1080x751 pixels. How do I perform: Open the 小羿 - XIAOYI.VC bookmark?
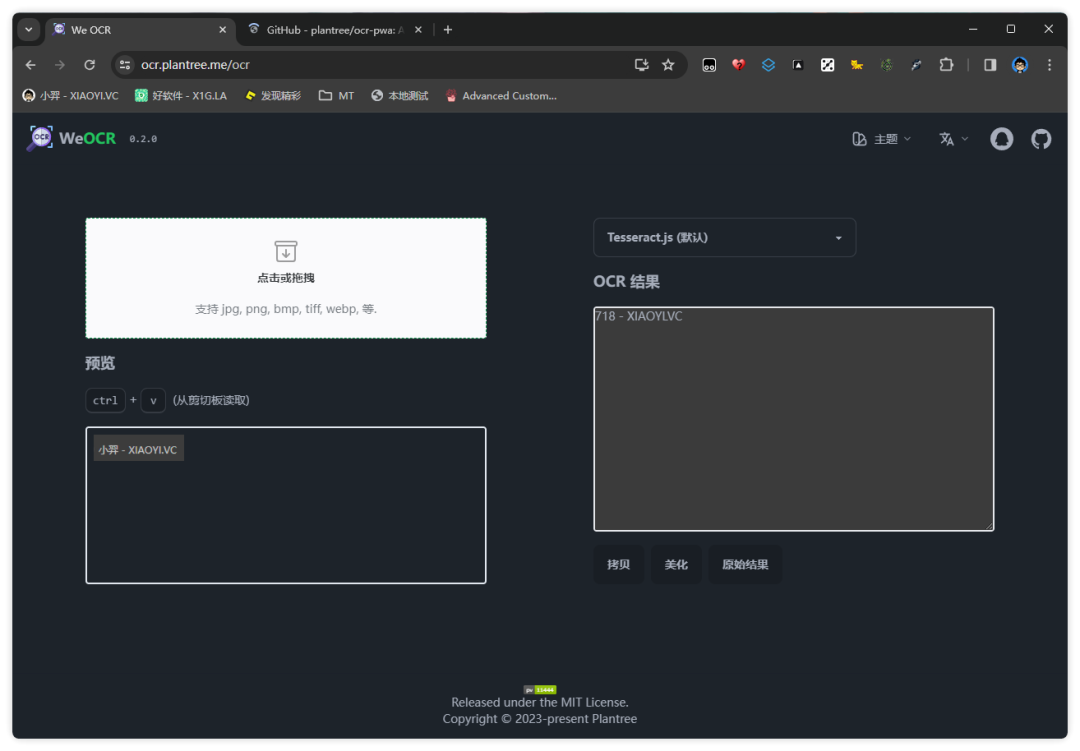point(71,96)
